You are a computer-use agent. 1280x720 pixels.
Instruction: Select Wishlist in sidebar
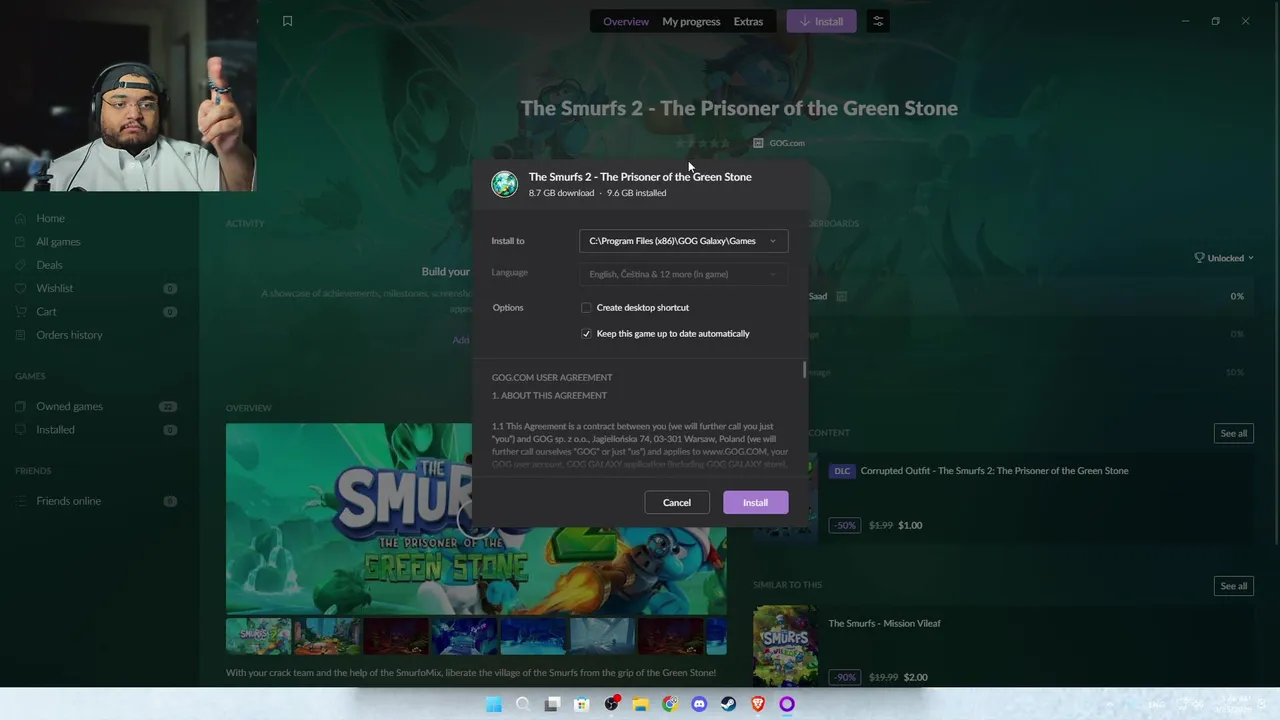(x=55, y=288)
